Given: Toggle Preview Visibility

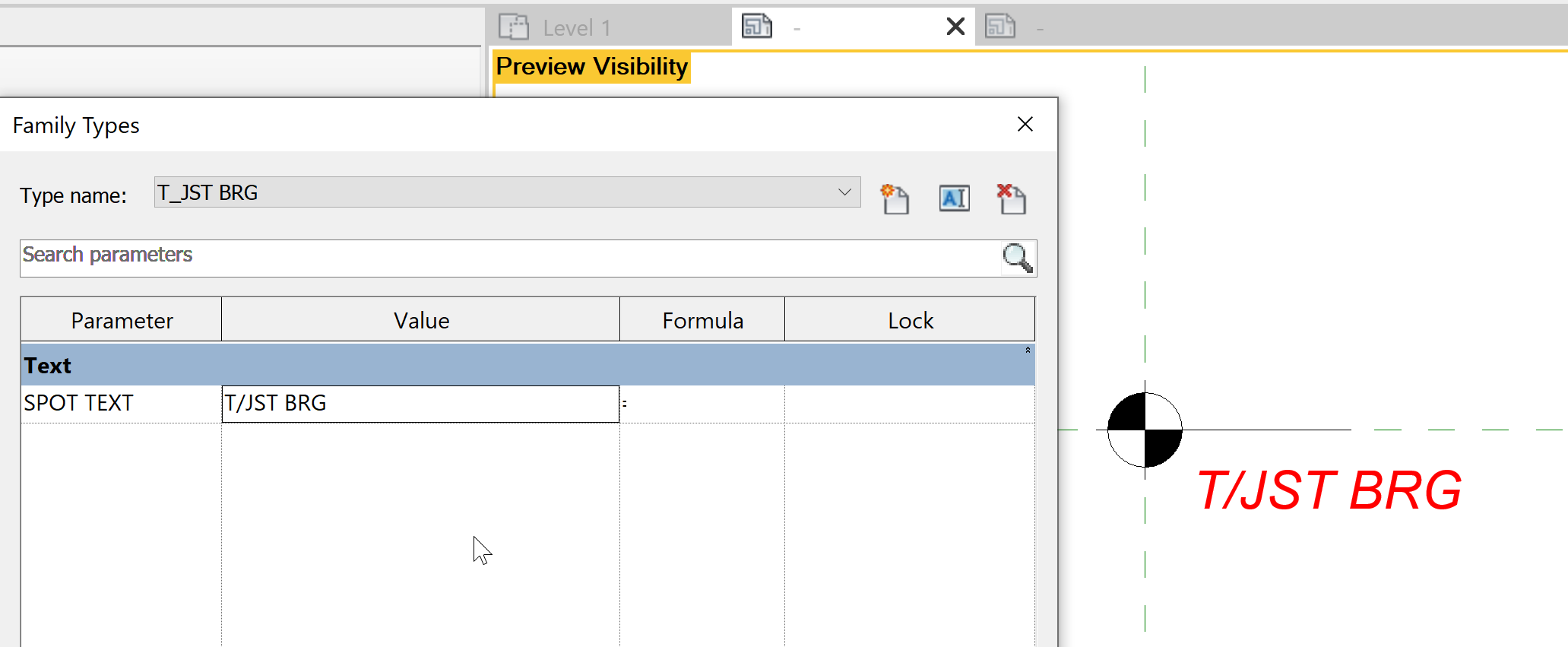Looking at the screenshot, I should click(591, 66).
